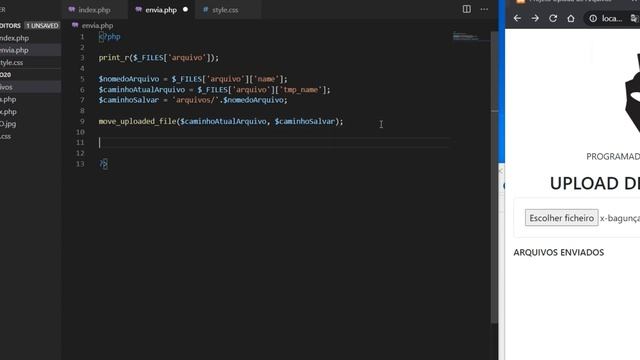Click the $caminhoSalvar variable on line 7
Viewport: 640px width, 360px height.
point(129,100)
